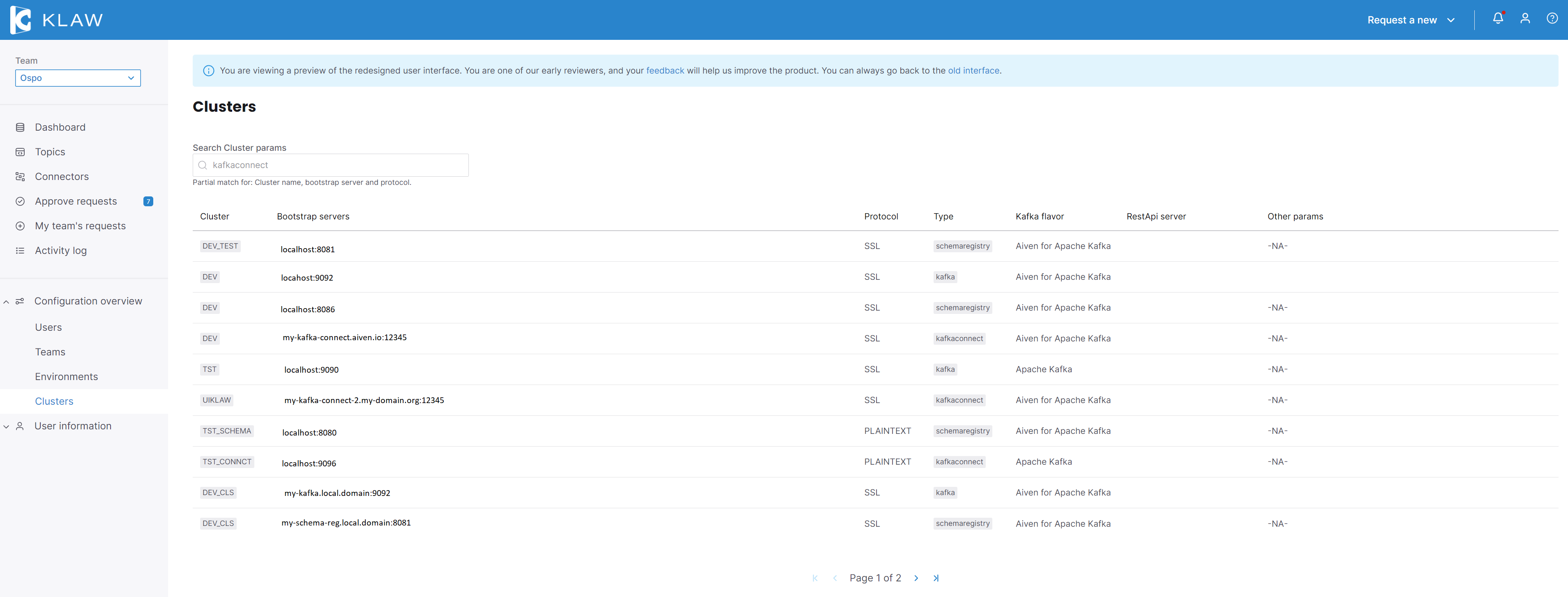Click the approve requests badge 7
Image resolution: width=1568 pixels, height=597 pixels.
148,201
